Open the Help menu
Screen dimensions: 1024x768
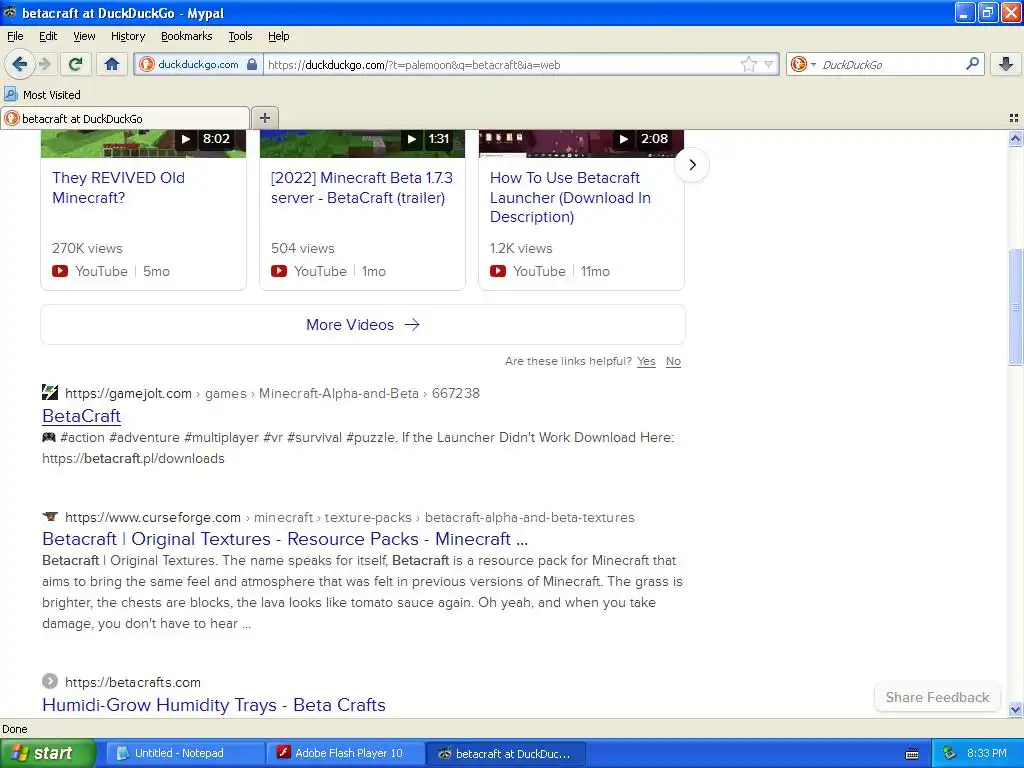[279, 36]
